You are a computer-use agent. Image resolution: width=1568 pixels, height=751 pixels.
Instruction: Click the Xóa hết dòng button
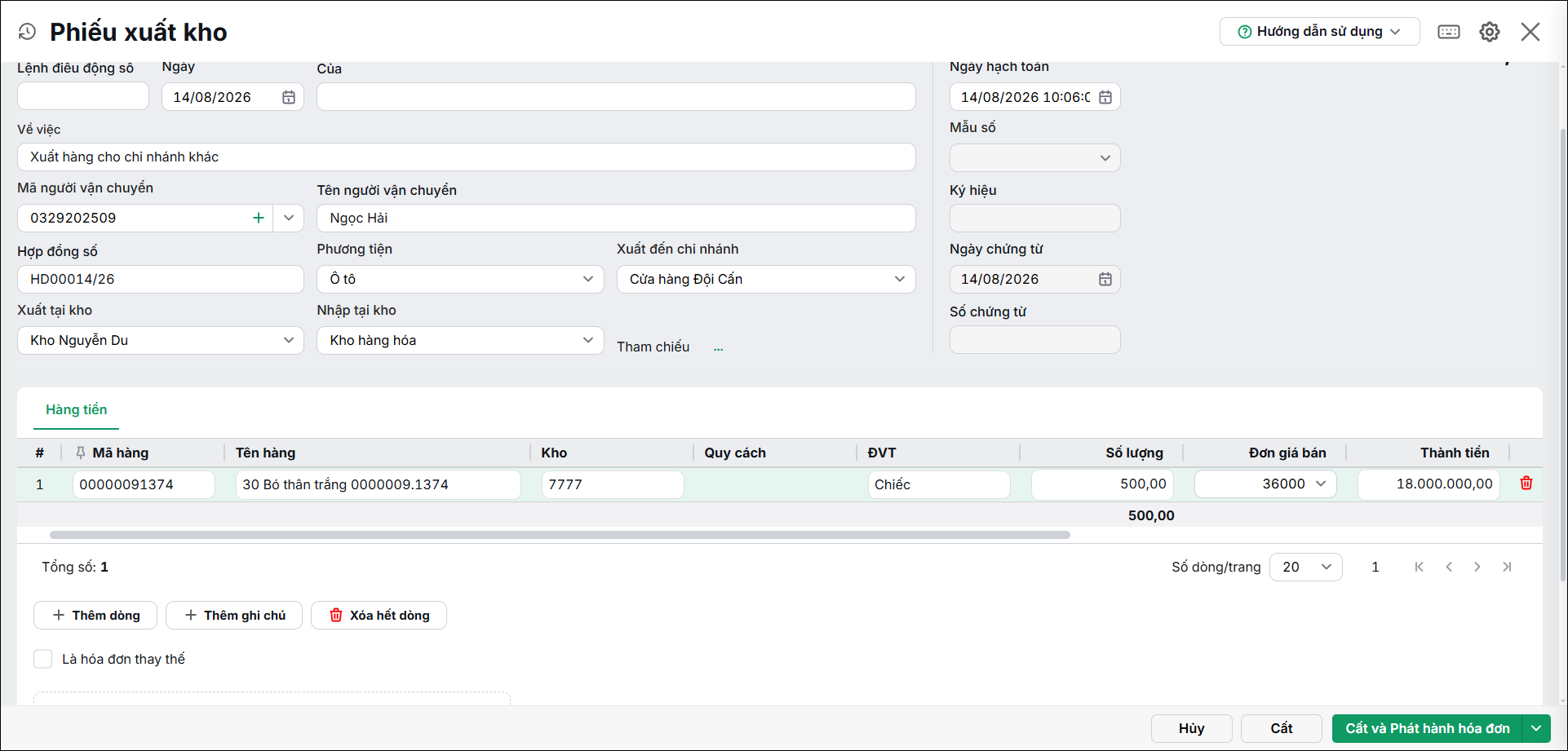(379, 616)
